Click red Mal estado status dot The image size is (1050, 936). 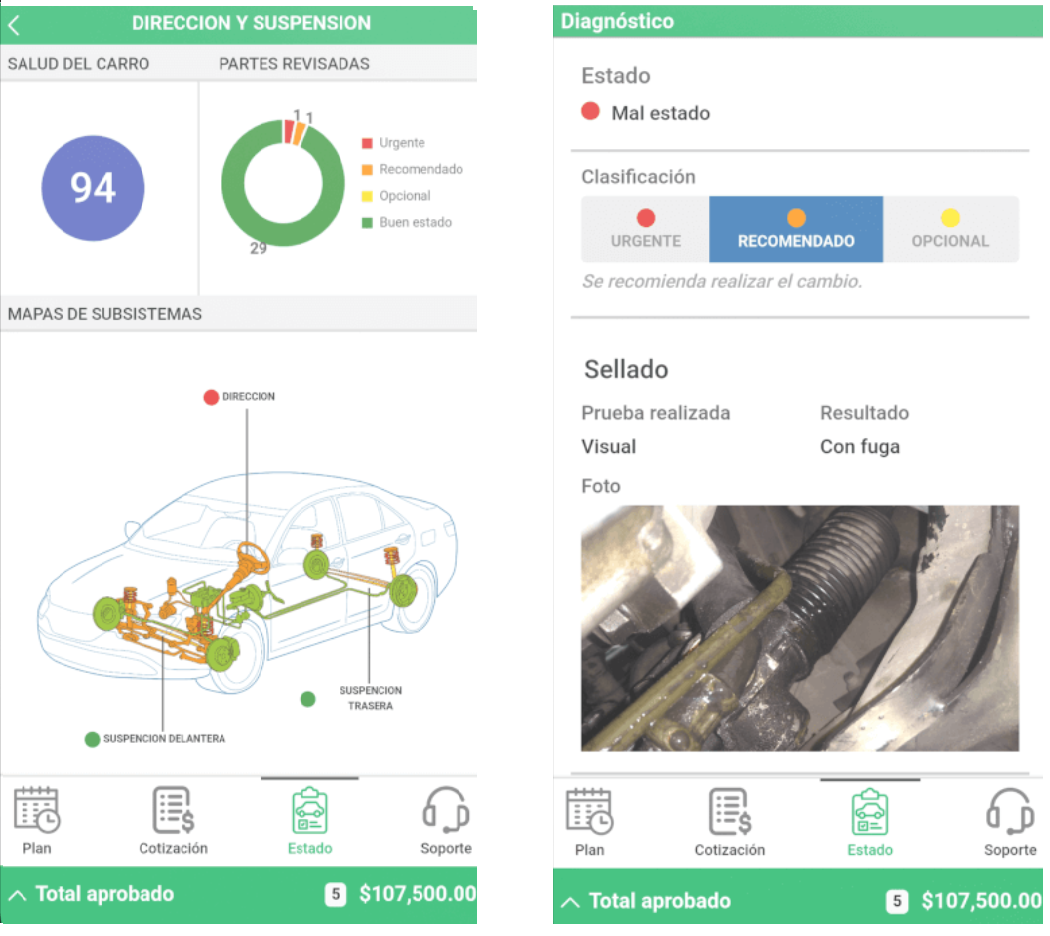[591, 111]
